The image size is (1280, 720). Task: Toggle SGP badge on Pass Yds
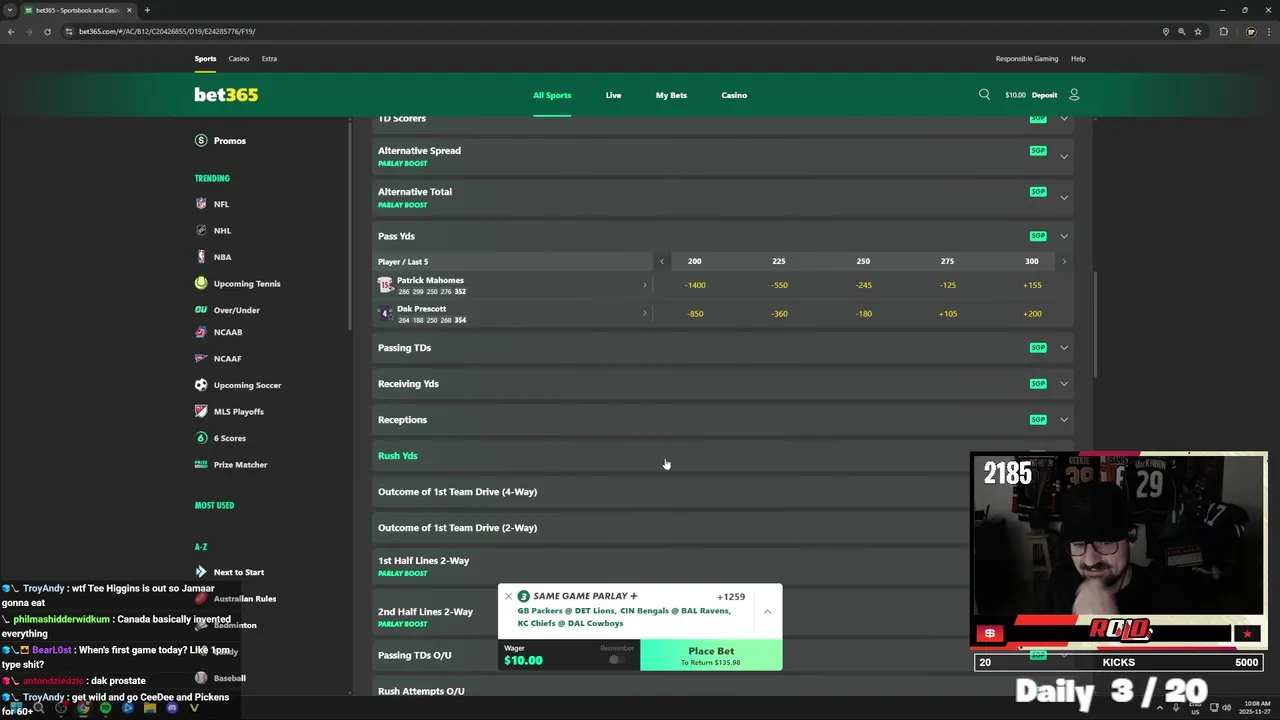click(1038, 236)
